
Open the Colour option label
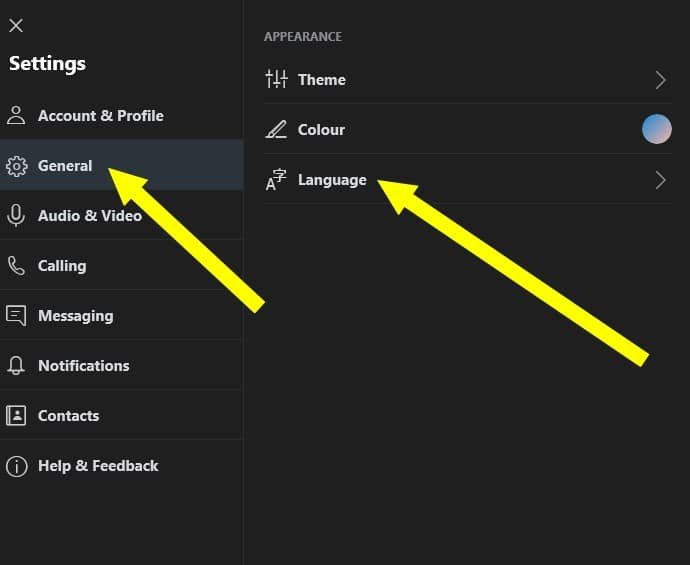click(321, 130)
